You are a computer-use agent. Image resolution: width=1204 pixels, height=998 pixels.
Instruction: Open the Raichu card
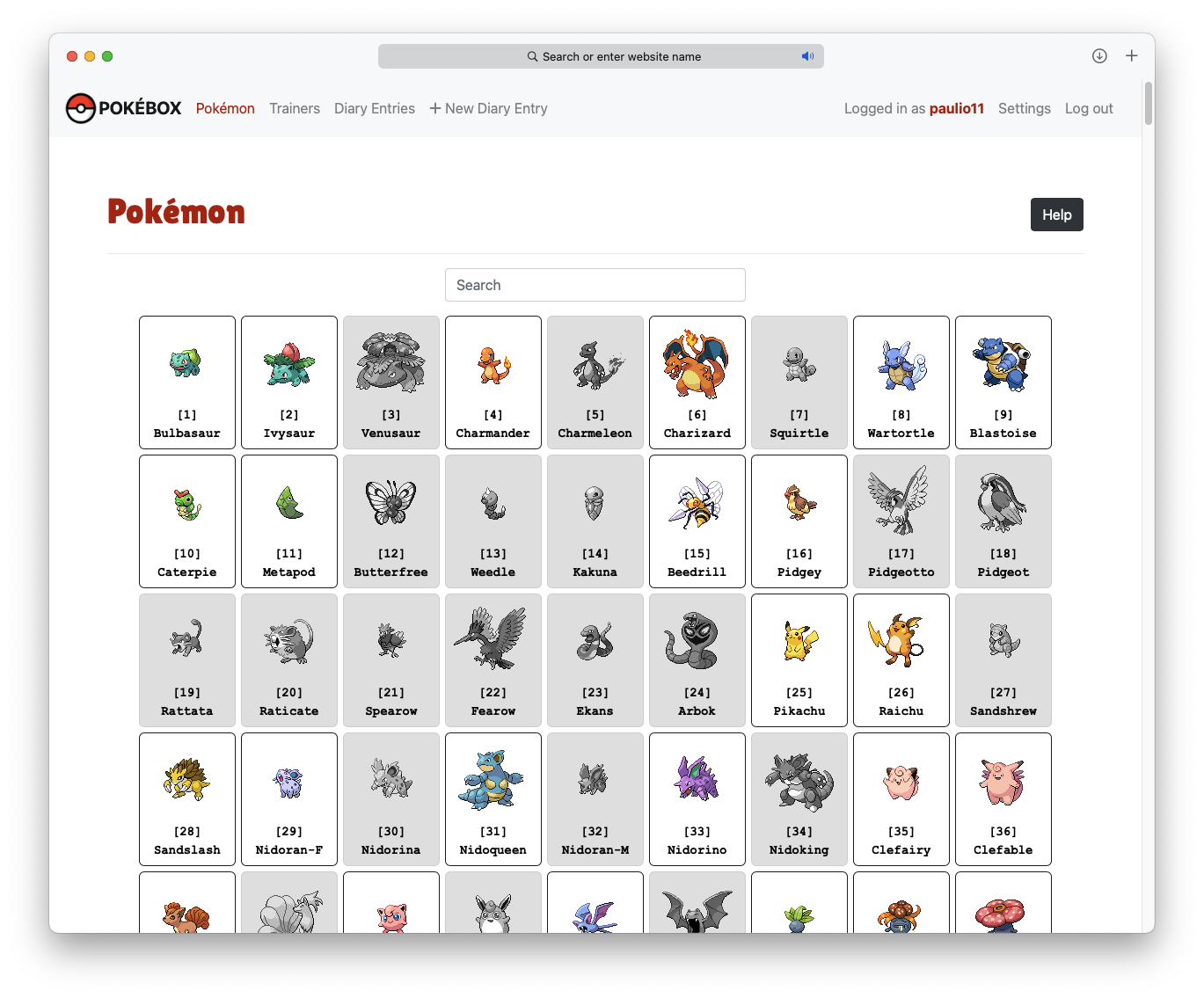click(901, 660)
